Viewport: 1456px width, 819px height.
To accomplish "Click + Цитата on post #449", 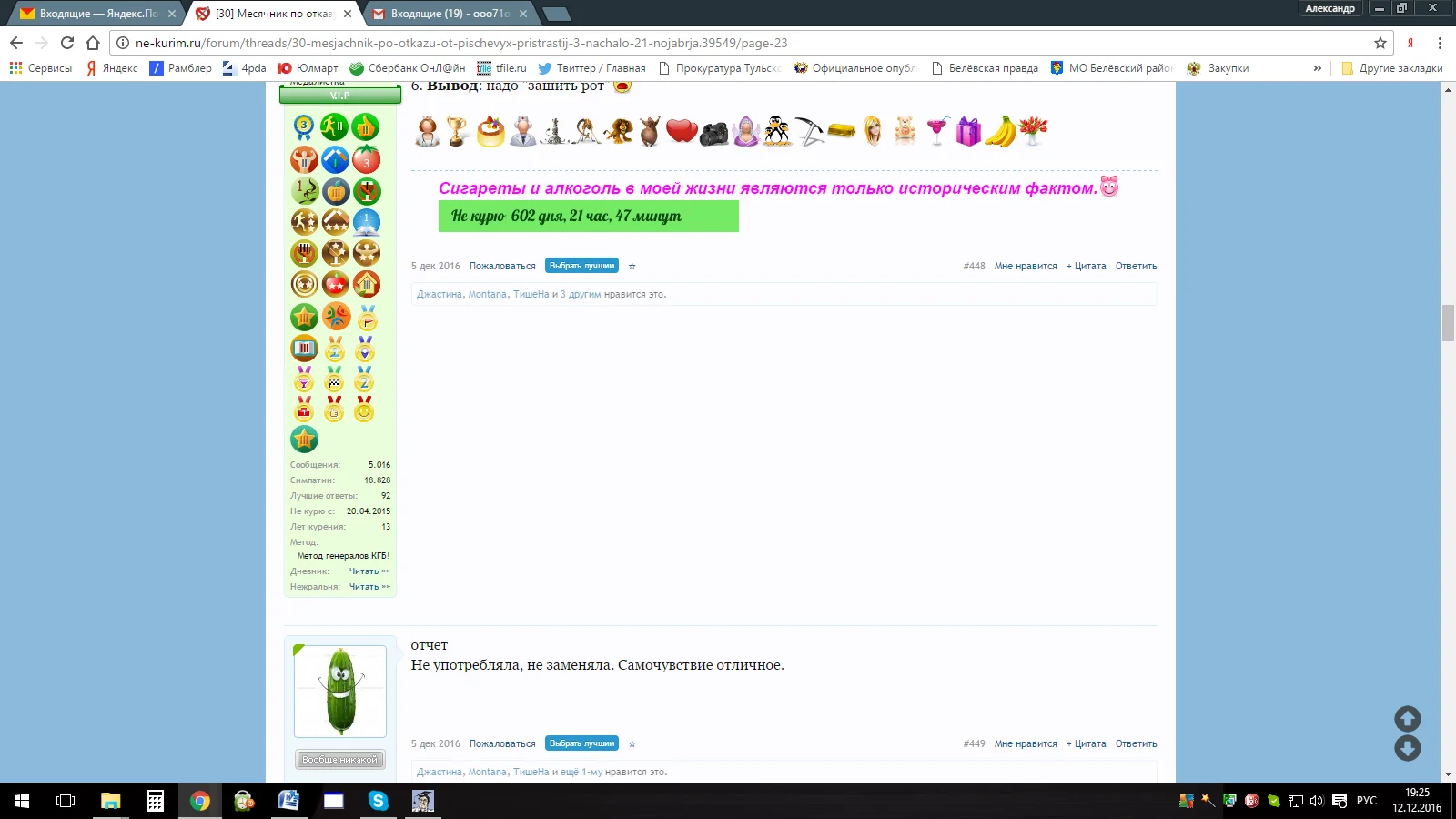I will point(1087,744).
